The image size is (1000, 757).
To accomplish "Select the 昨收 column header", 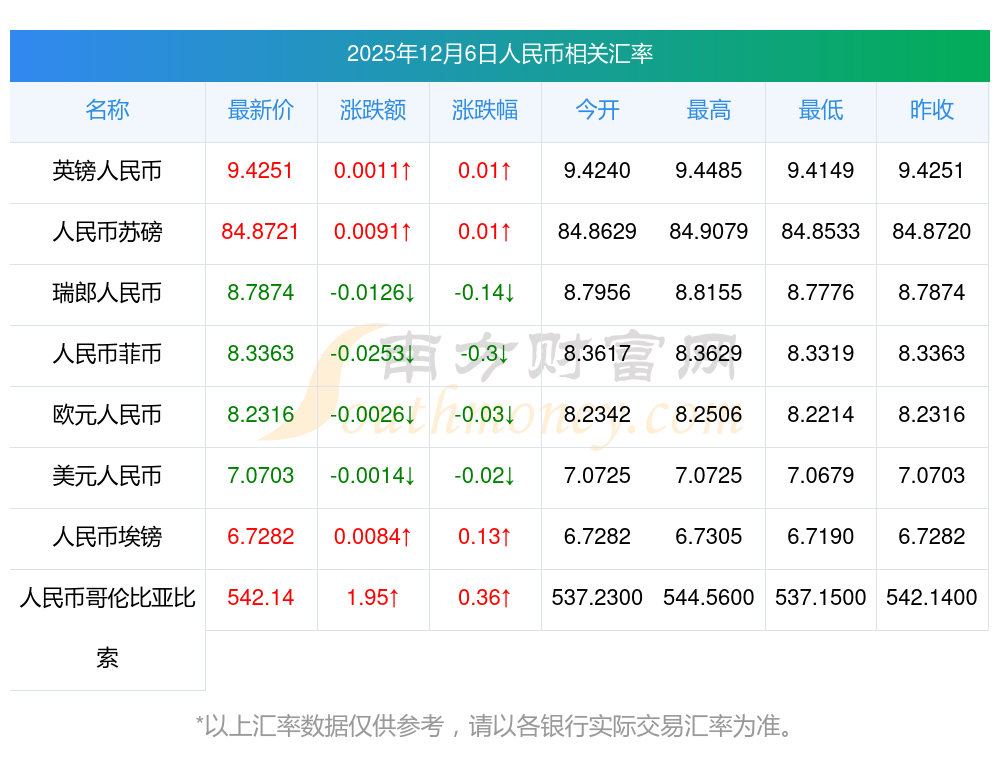I will coord(932,110).
